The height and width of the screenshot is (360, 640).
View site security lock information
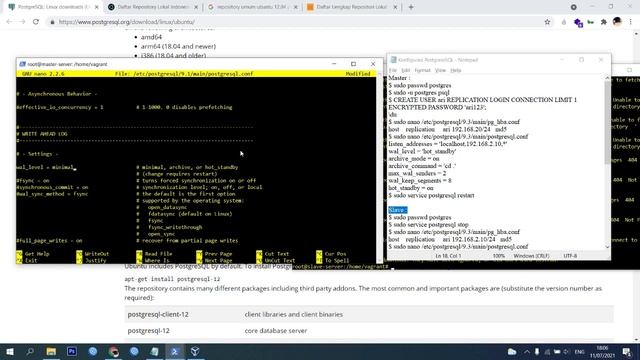[52, 22]
